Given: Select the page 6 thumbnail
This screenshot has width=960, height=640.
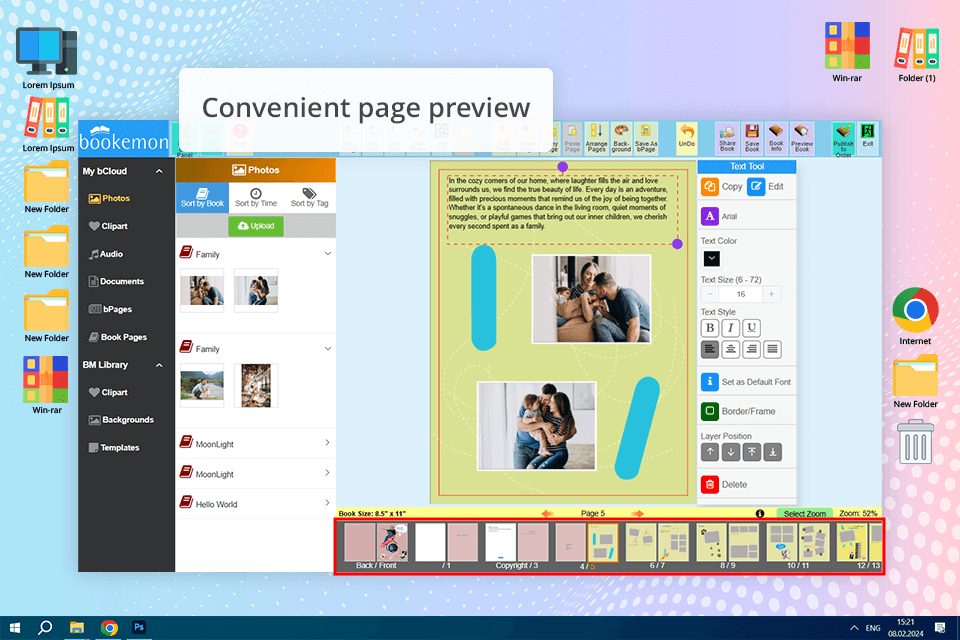Looking at the screenshot, I should pyautogui.click(x=641, y=543).
